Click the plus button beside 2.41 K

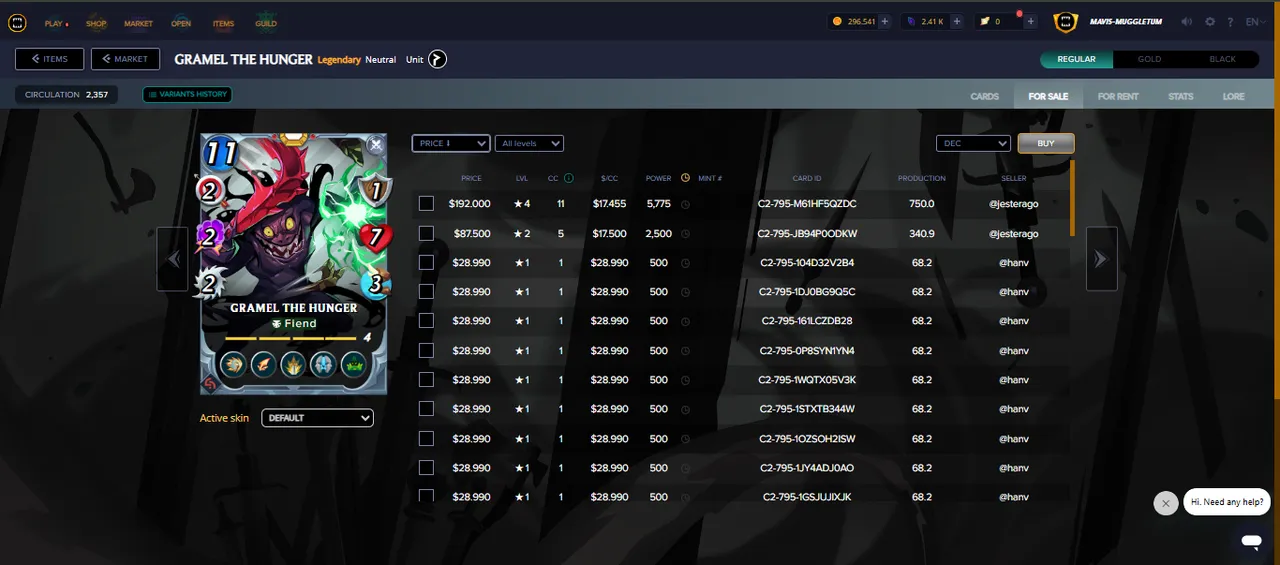tap(956, 21)
